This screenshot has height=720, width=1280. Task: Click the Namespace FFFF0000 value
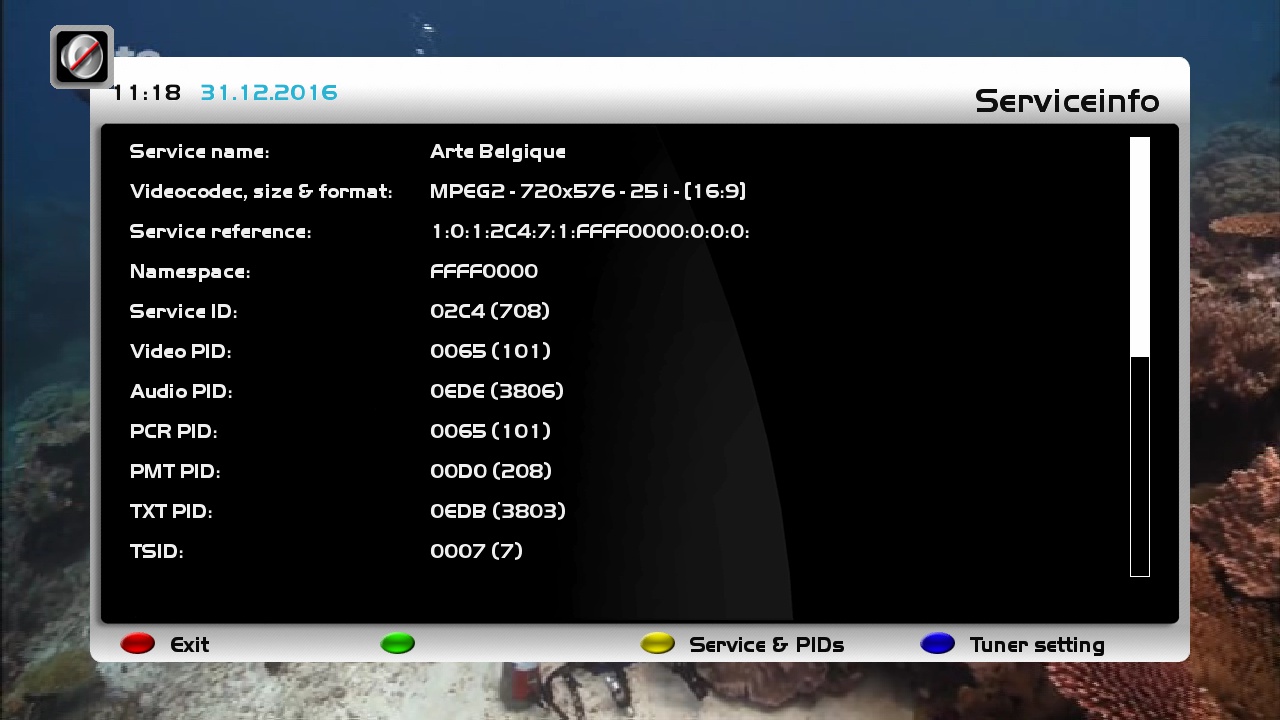pyautogui.click(x=483, y=272)
